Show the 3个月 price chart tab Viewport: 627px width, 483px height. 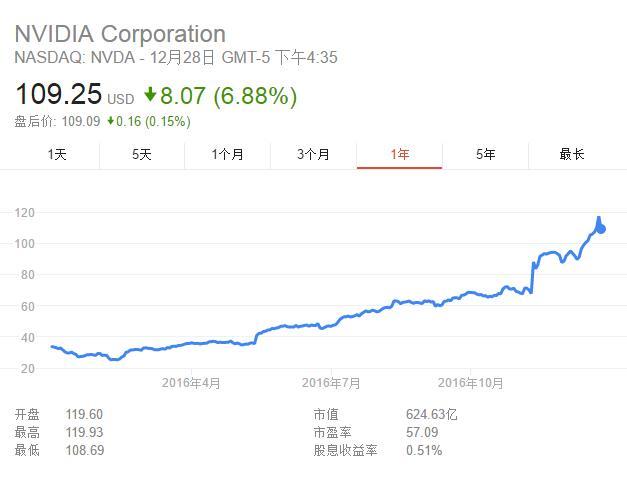[x=313, y=154]
